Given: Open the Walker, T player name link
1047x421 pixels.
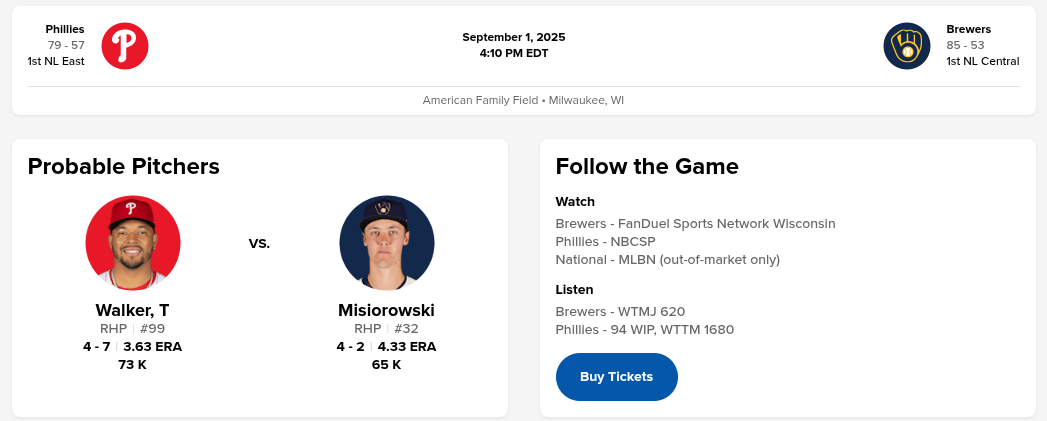Looking at the screenshot, I should (x=132, y=310).
